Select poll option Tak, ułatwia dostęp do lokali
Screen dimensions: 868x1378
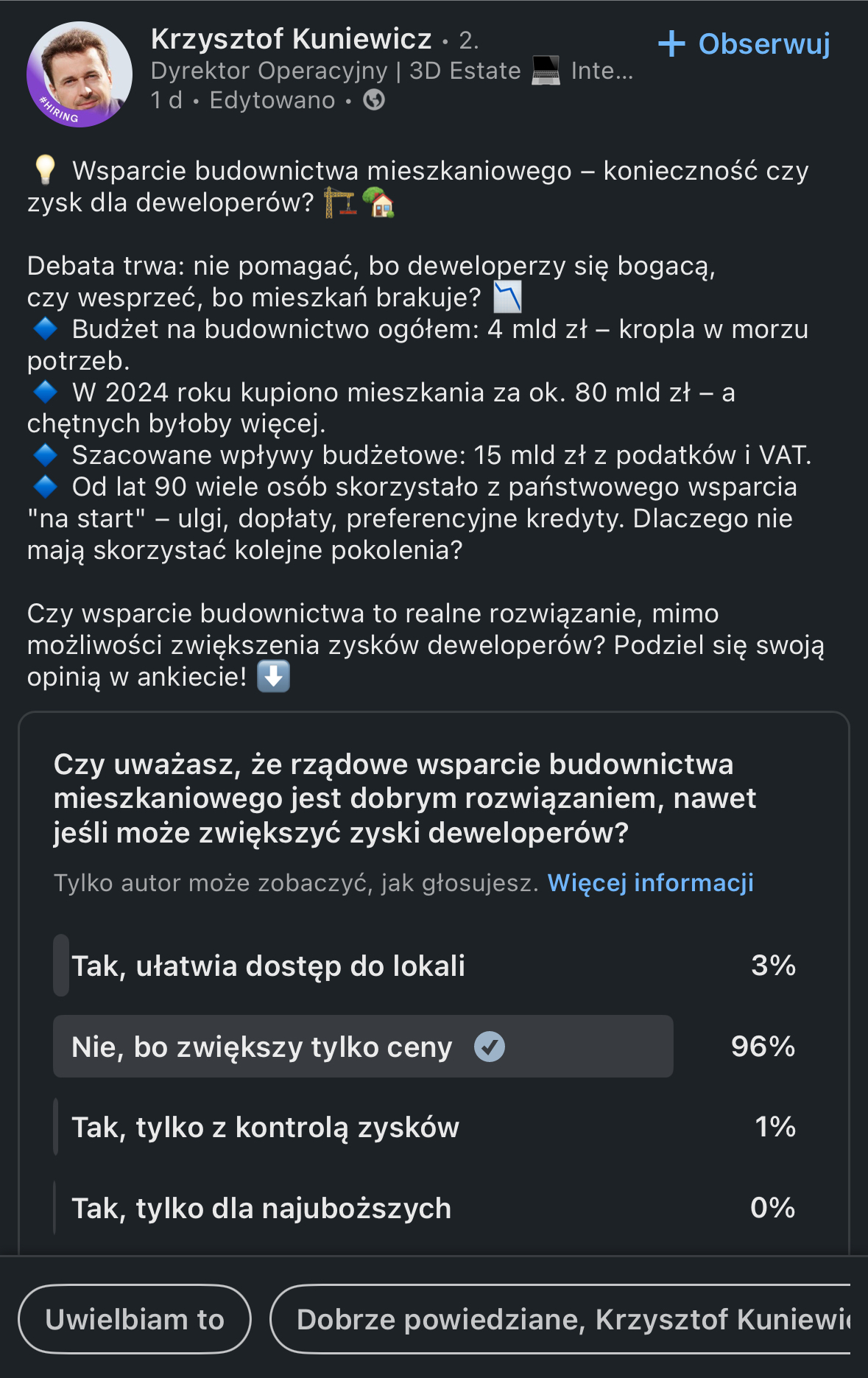(268, 966)
